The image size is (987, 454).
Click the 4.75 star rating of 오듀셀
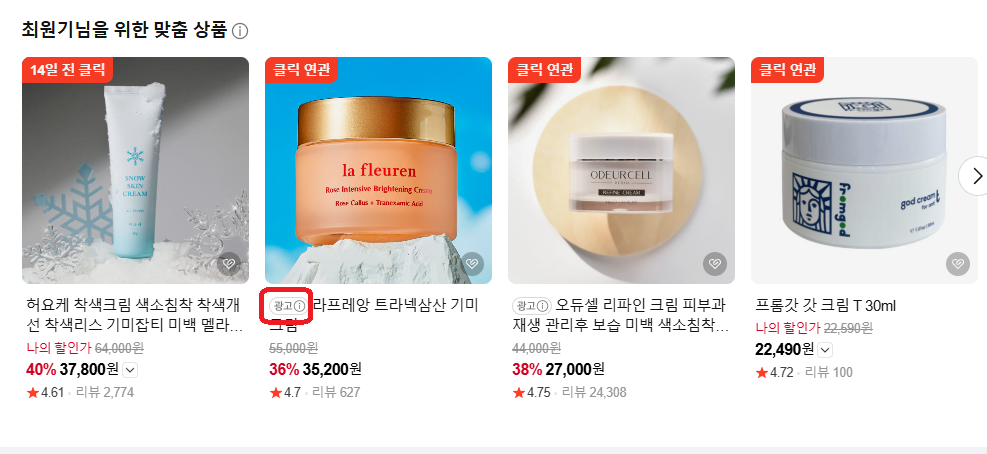531,393
